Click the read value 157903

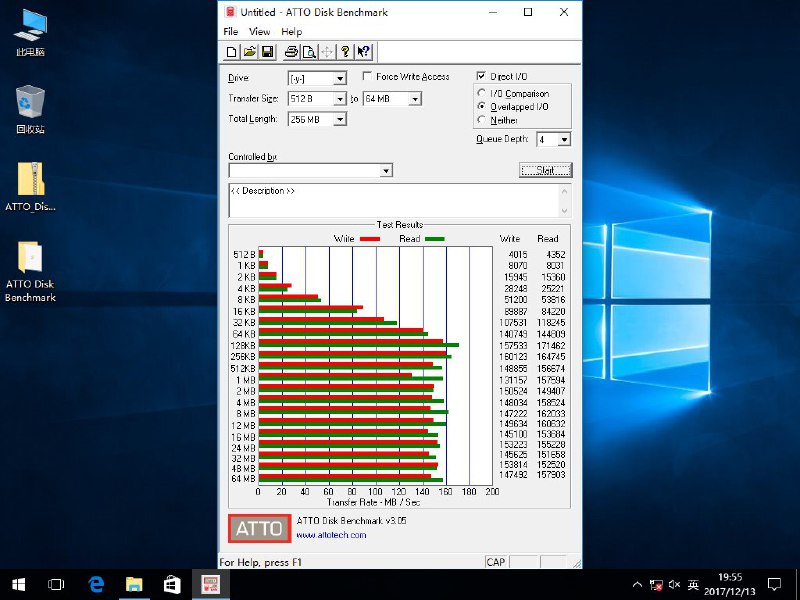tap(551, 474)
